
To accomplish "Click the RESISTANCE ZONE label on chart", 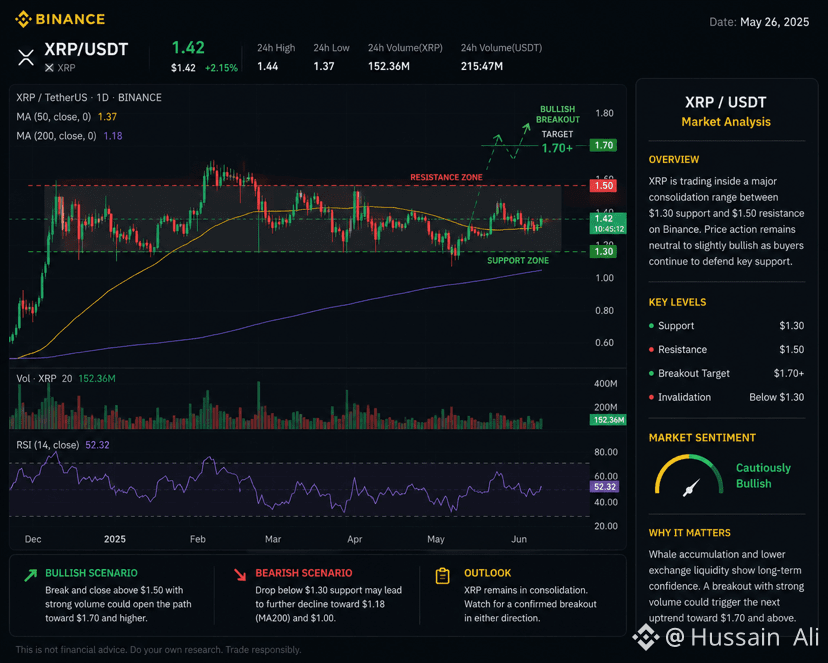I will pyautogui.click(x=446, y=177).
